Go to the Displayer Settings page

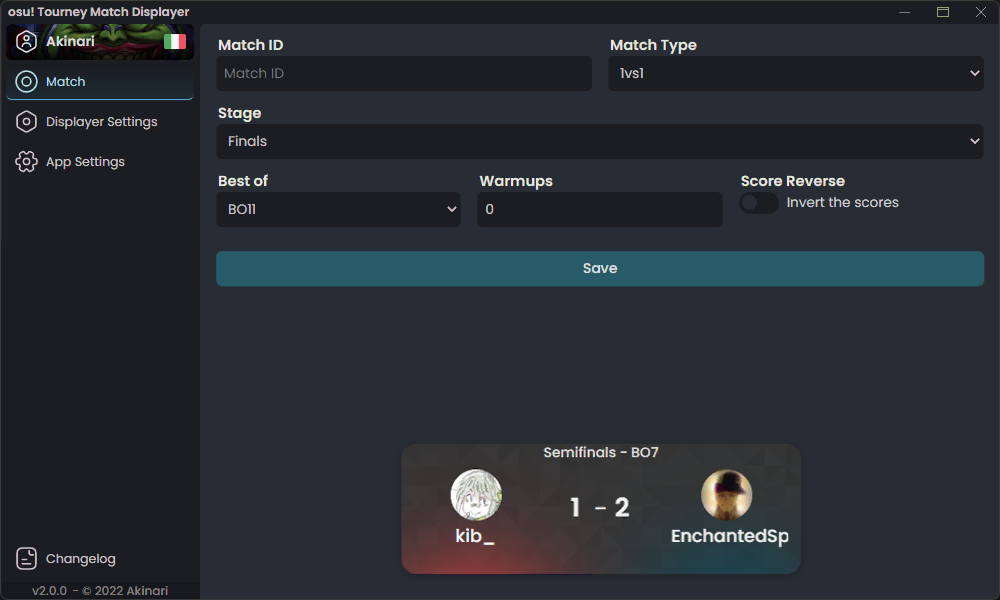(101, 122)
